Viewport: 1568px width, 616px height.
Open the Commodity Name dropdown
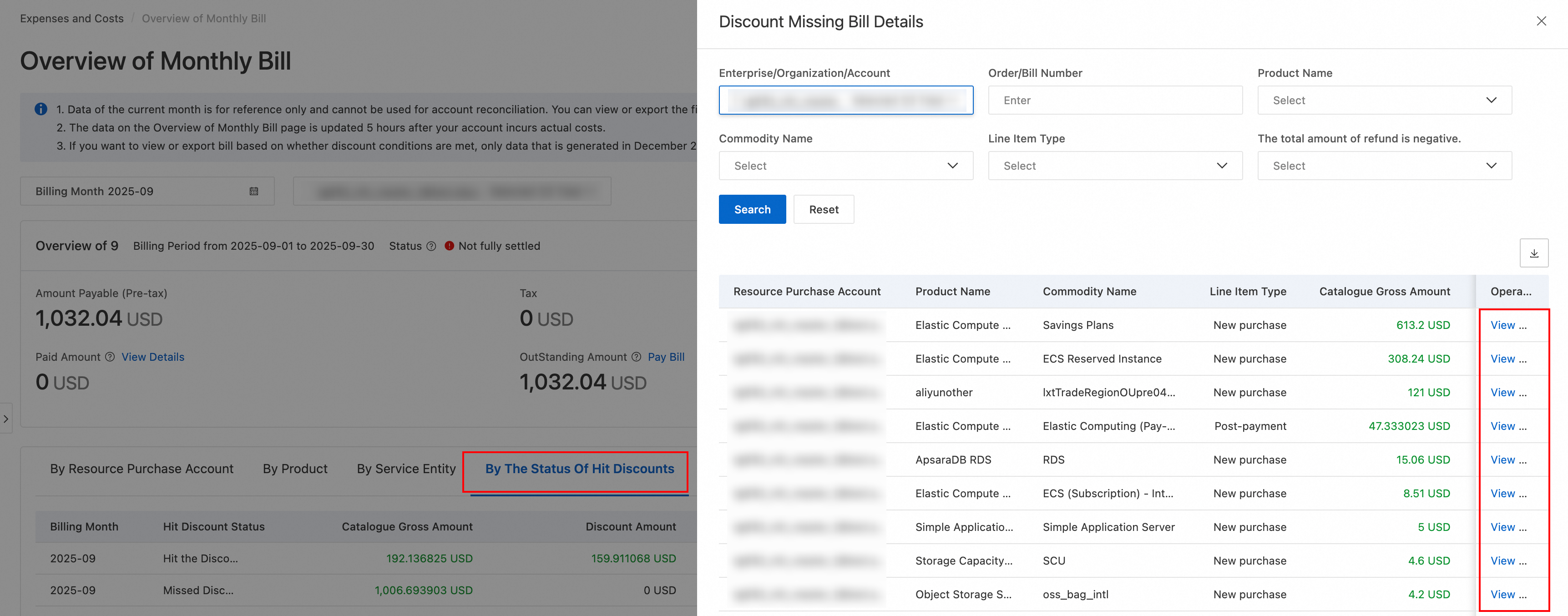pos(845,166)
